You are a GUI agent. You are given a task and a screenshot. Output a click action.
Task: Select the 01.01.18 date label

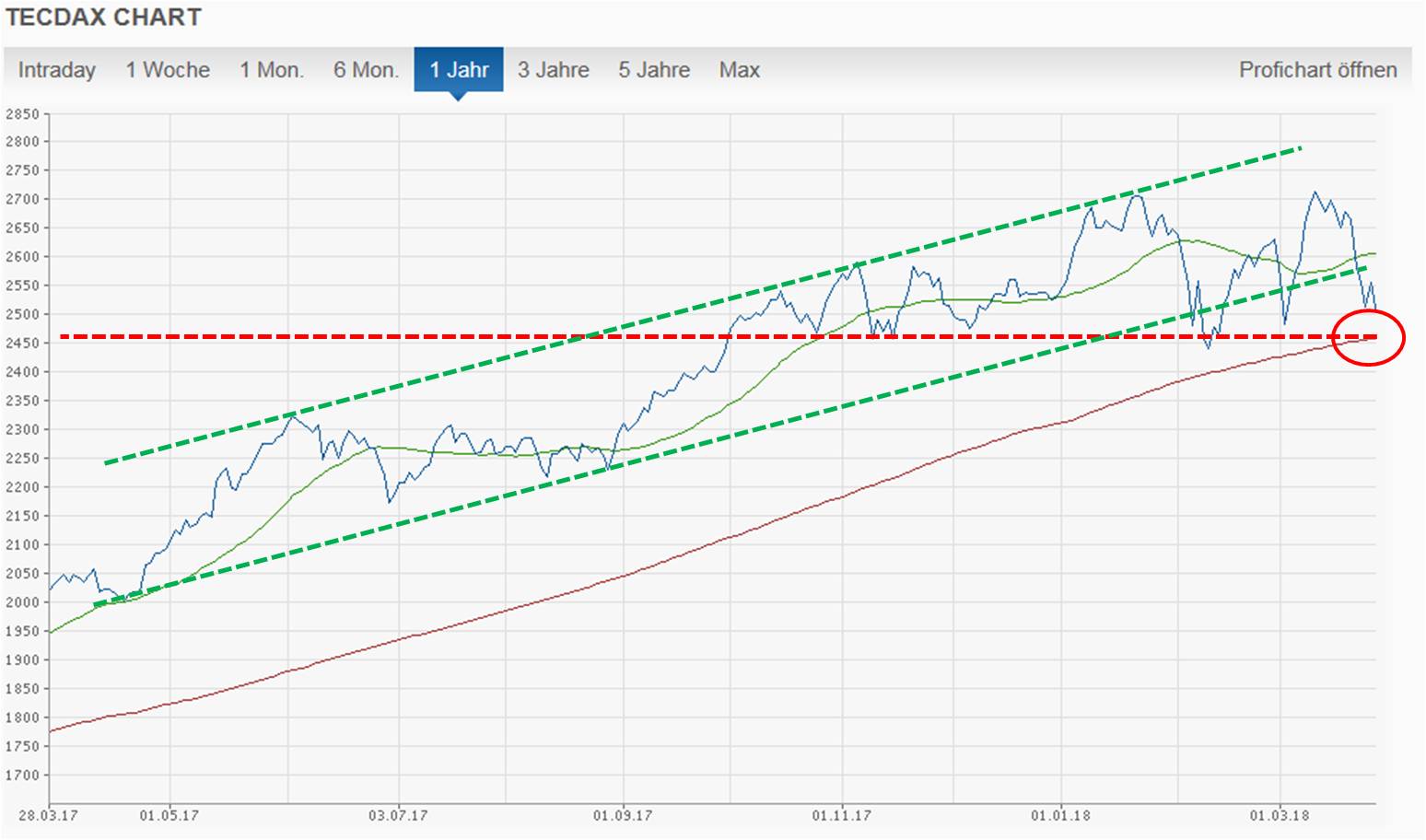[1061, 816]
